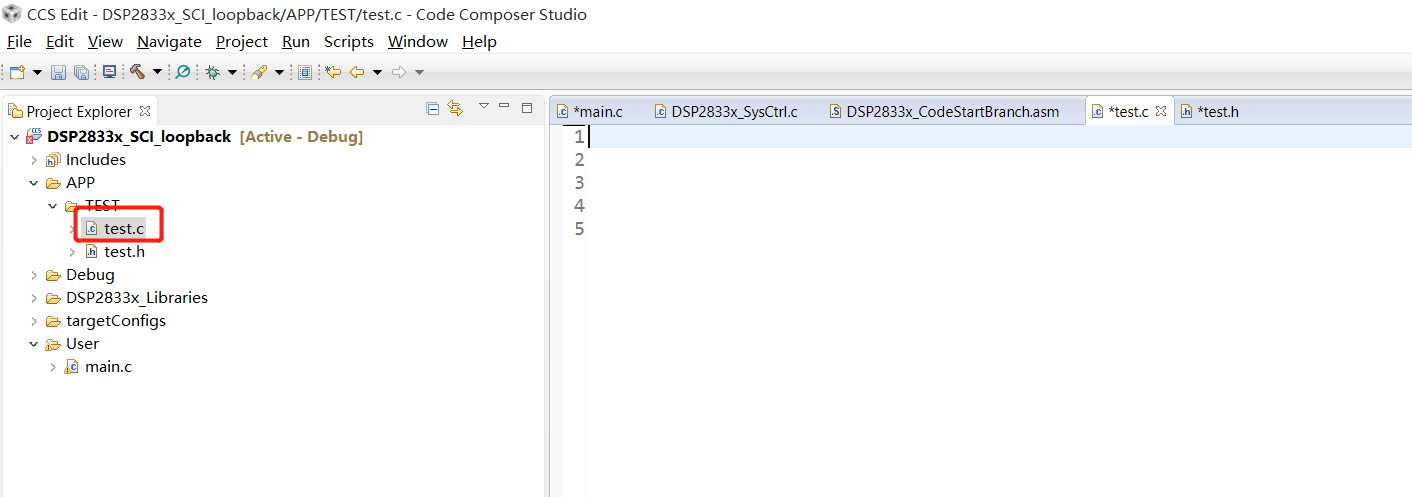This screenshot has width=1412, height=497.
Task: Close the Project Explorer view
Action: (x=144, y=111)
